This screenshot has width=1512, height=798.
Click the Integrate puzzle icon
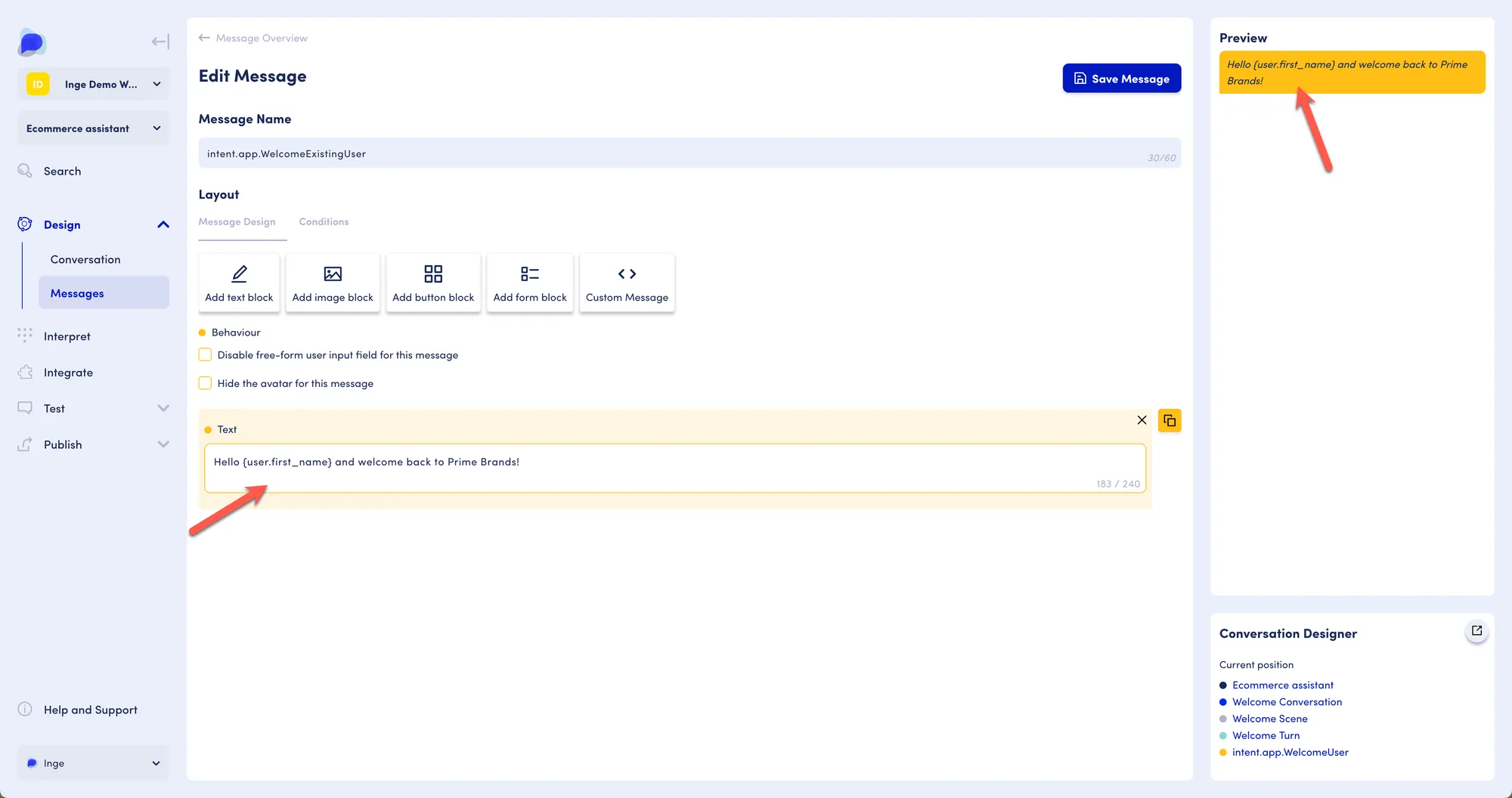[x=25, y=372]
